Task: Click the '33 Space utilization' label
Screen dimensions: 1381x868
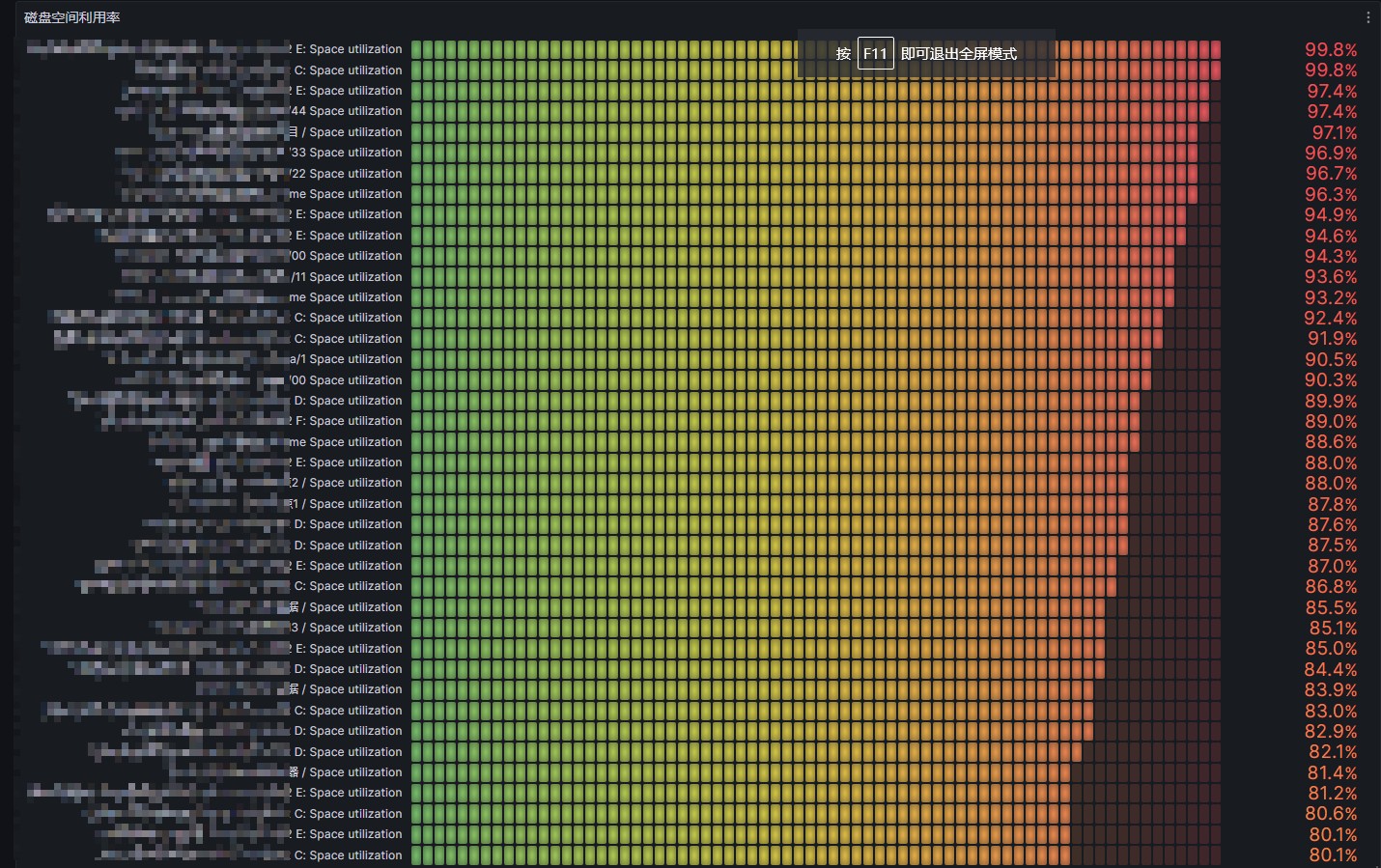Action: (x=347, y=153)
